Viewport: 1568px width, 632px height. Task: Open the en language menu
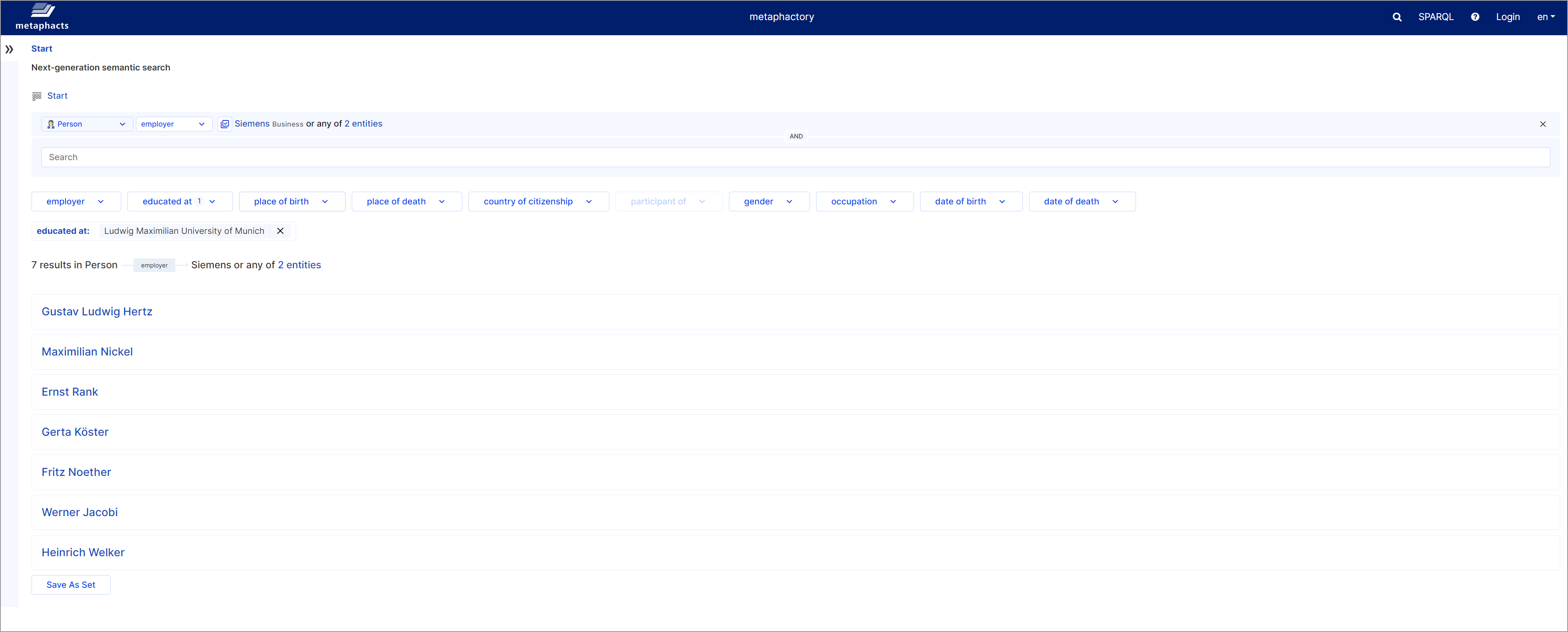1545,17
